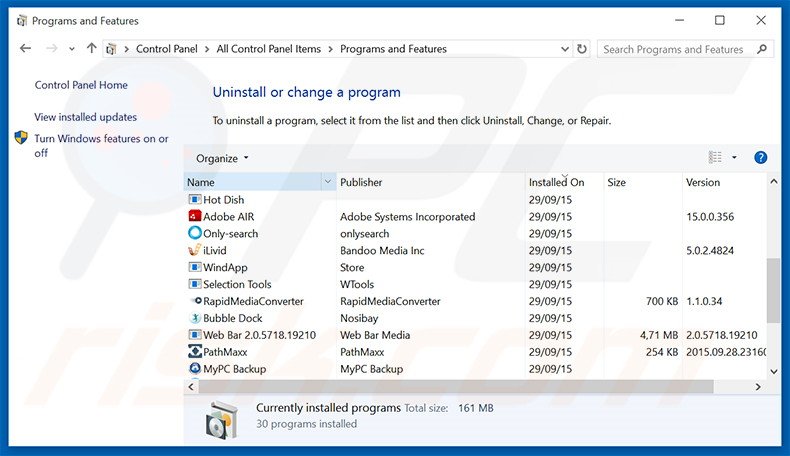Open the recent locations dropdown arrow
790x456 pixels.
coord(72,49)
